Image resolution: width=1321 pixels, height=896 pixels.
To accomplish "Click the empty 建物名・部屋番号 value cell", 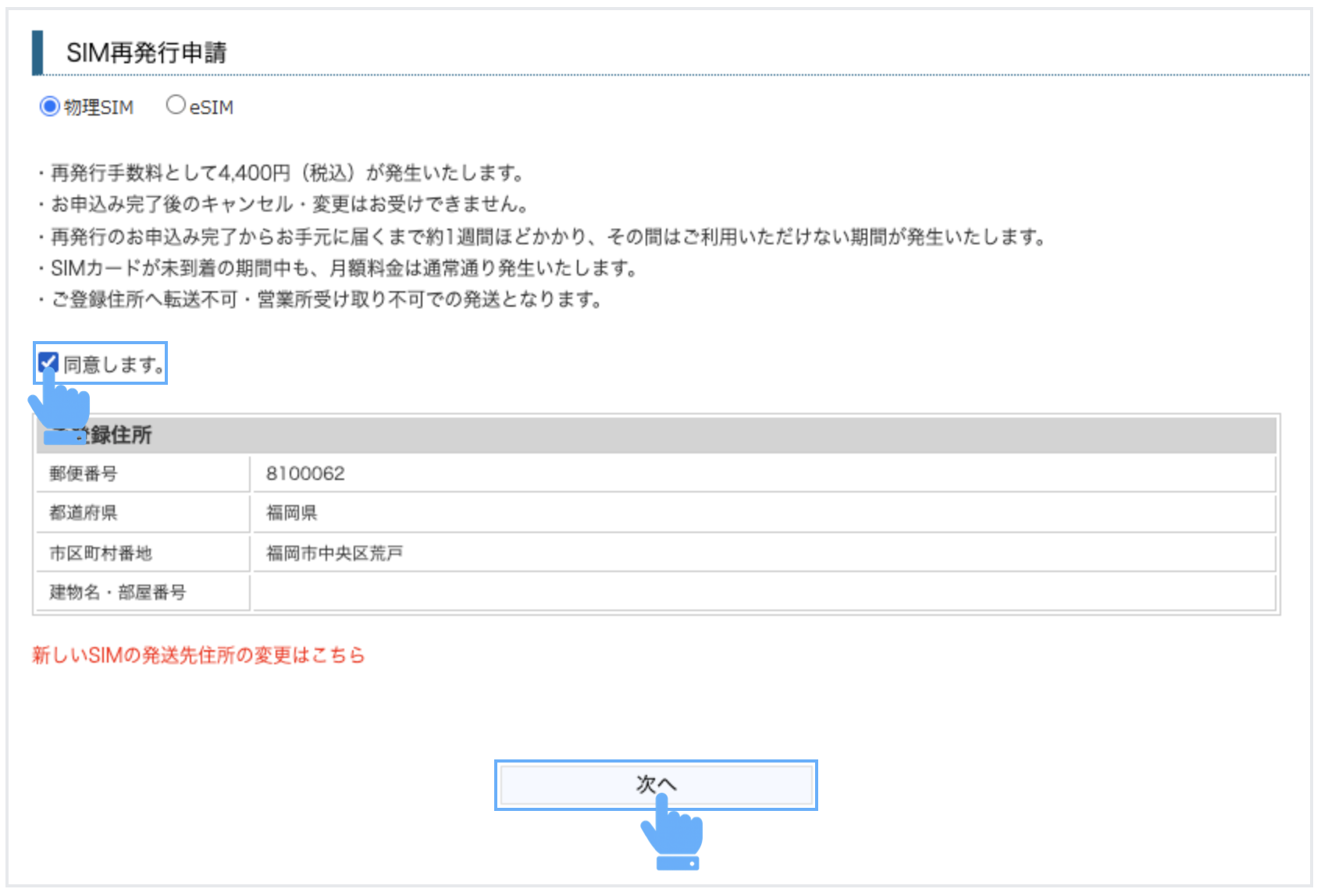I will tap(762, 593).
